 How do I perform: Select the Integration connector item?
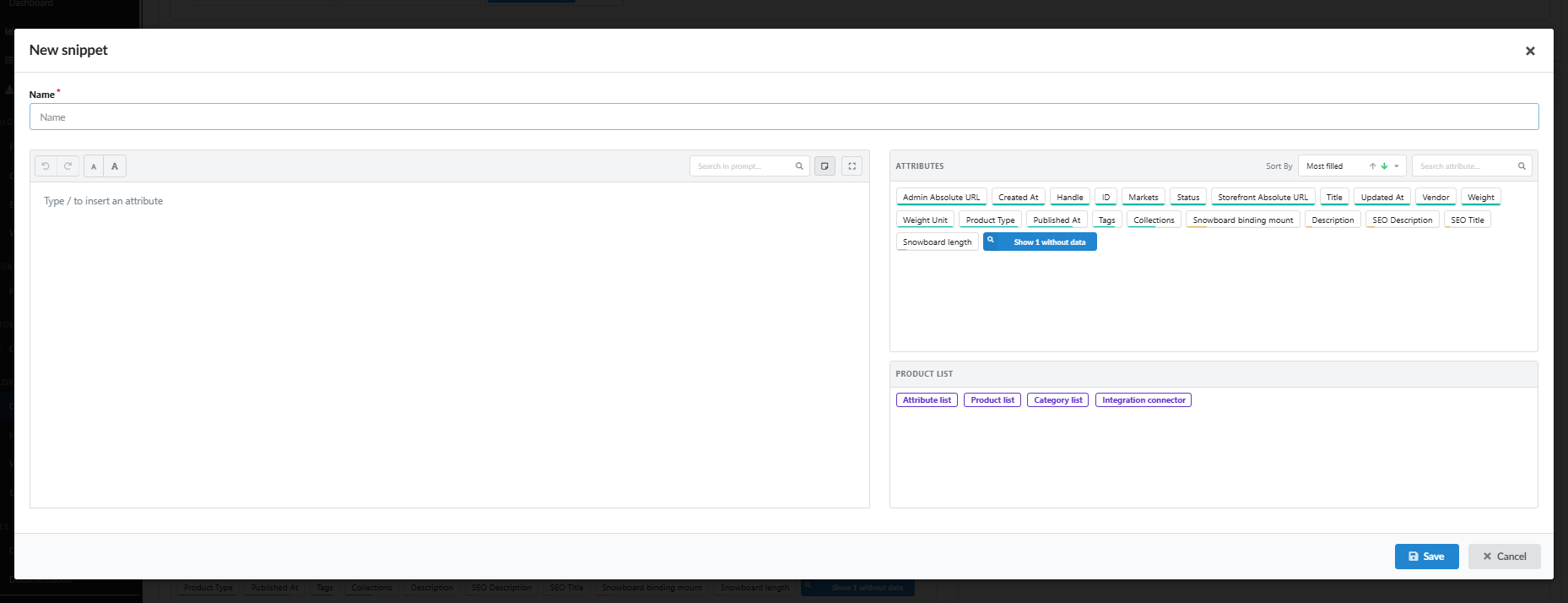(1144, 400)
